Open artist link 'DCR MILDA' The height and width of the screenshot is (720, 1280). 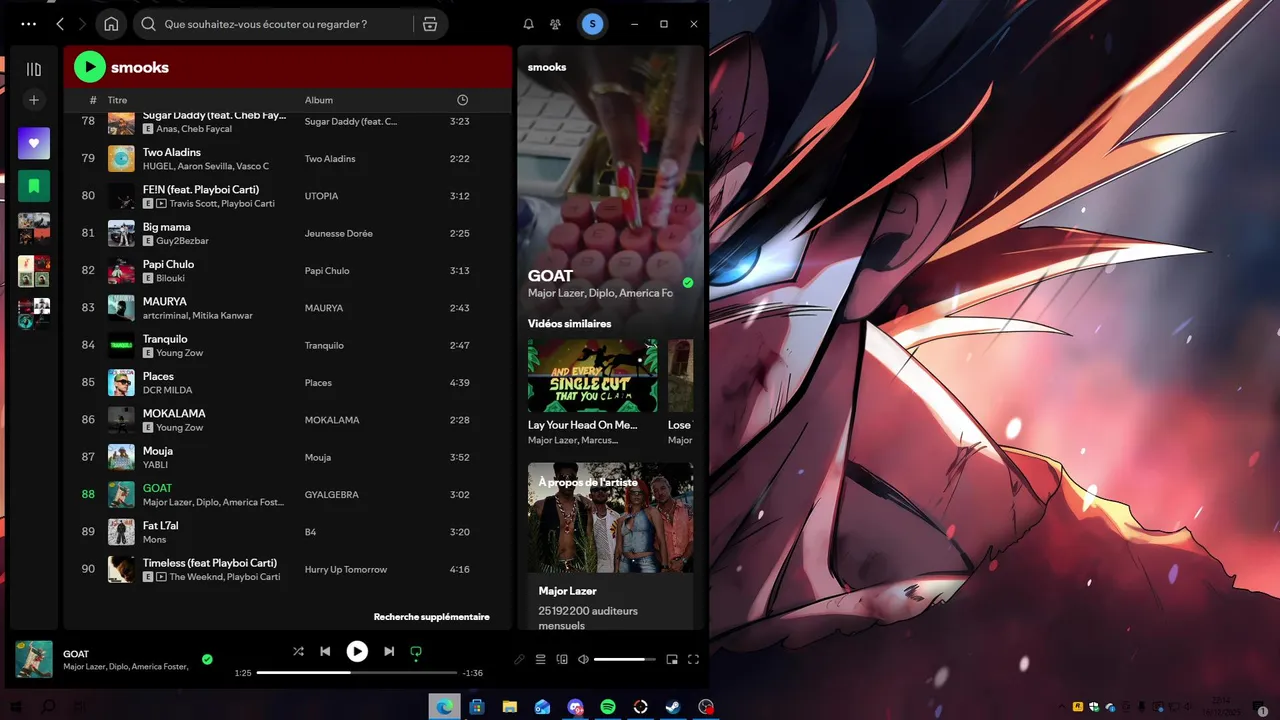(x=167, y=390)
